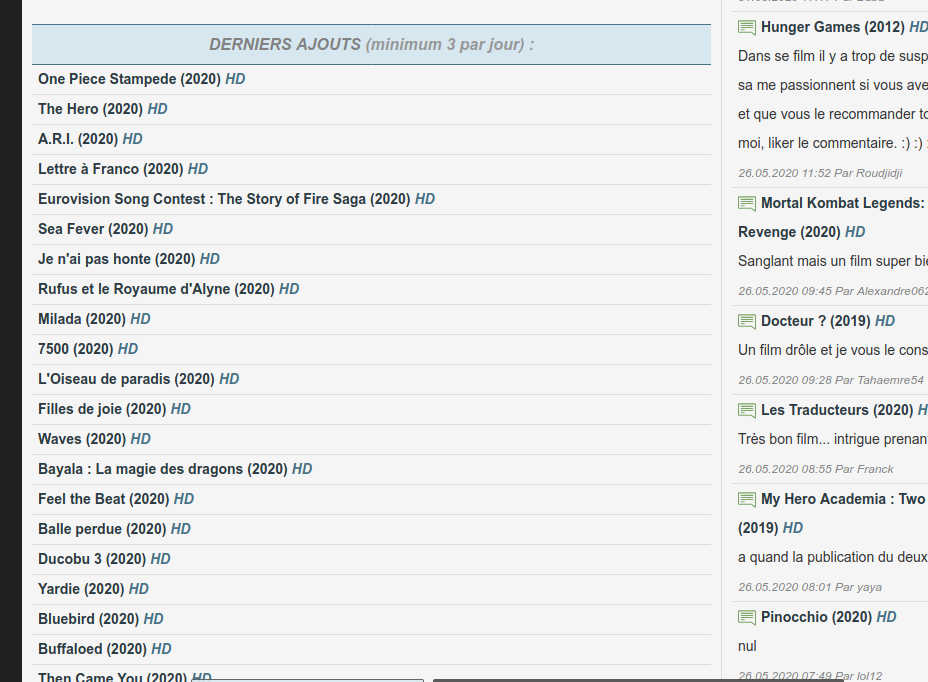Open Rufus et le Royaume d'Alyne link
This screenshot has height=682, width=928.
(169, 289)
